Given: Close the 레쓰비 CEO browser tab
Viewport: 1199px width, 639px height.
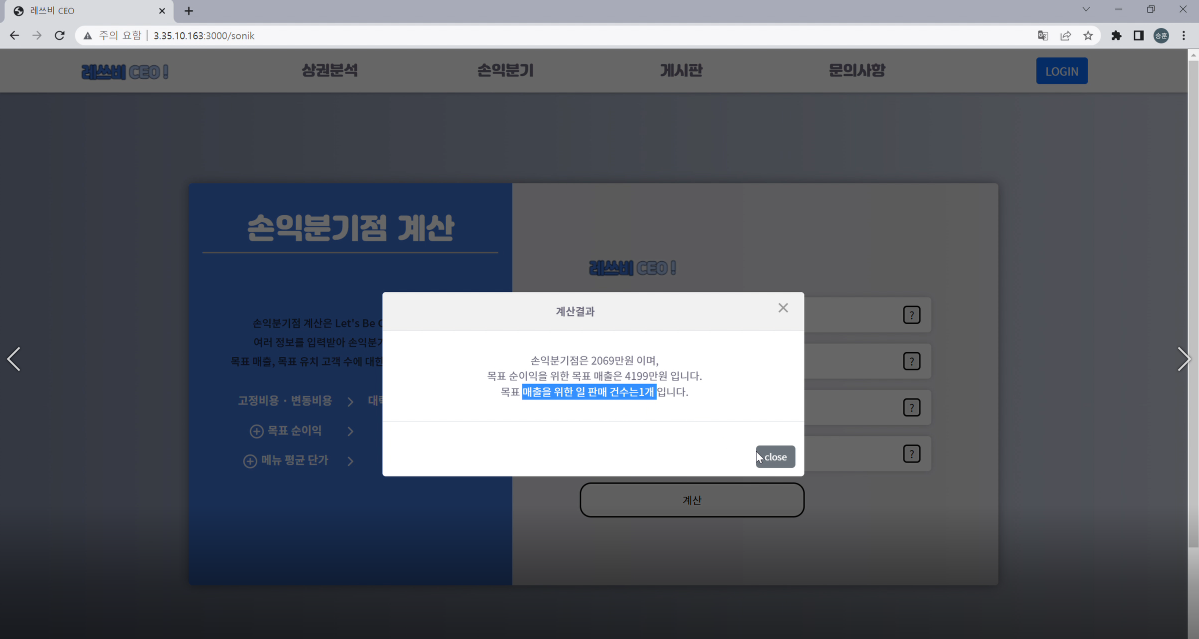Looking at the screenshot, I should tap(162, 11).
